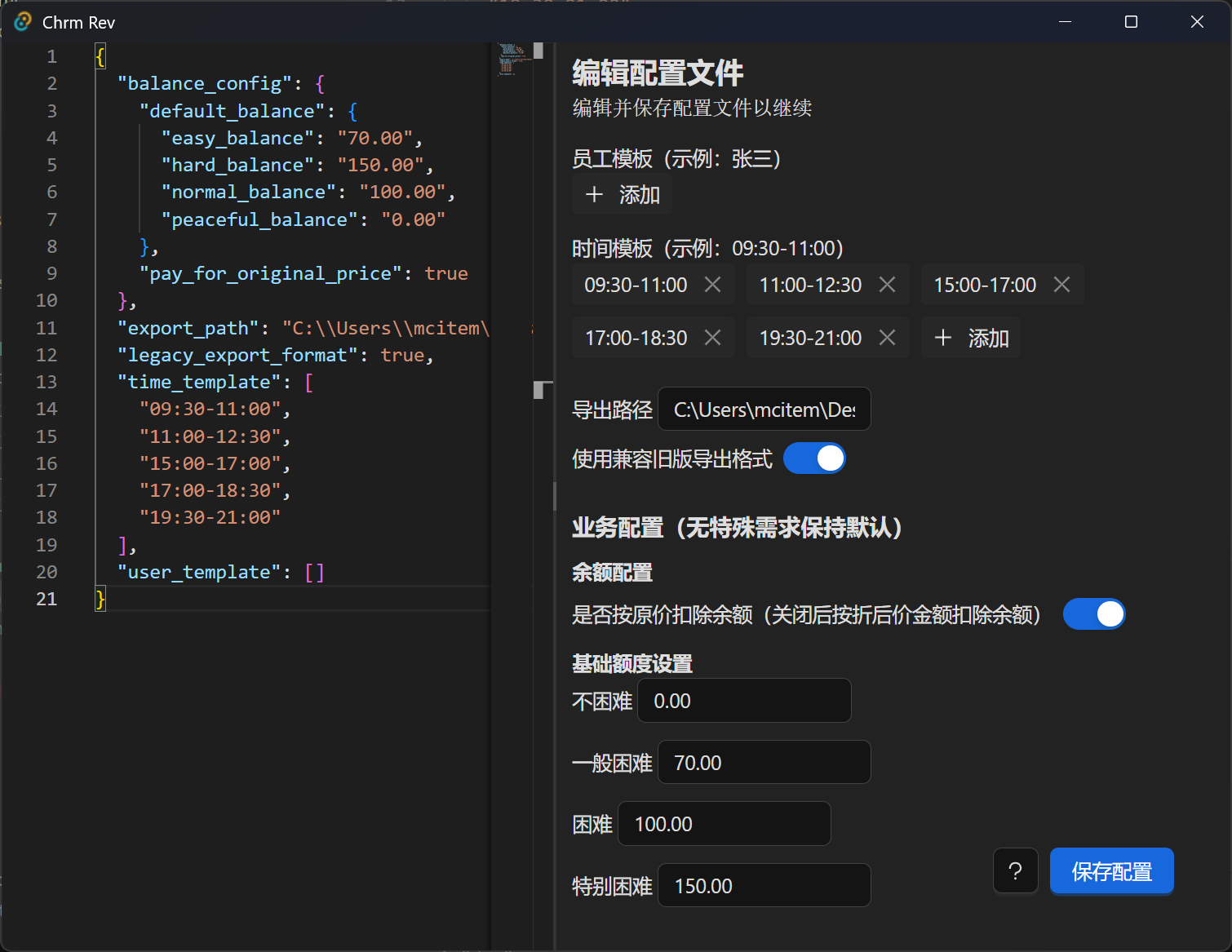Viewport: 1232px width, 952px height.
Task: Select the 11:00-12:30 time chip label
Action: (810, 285)
